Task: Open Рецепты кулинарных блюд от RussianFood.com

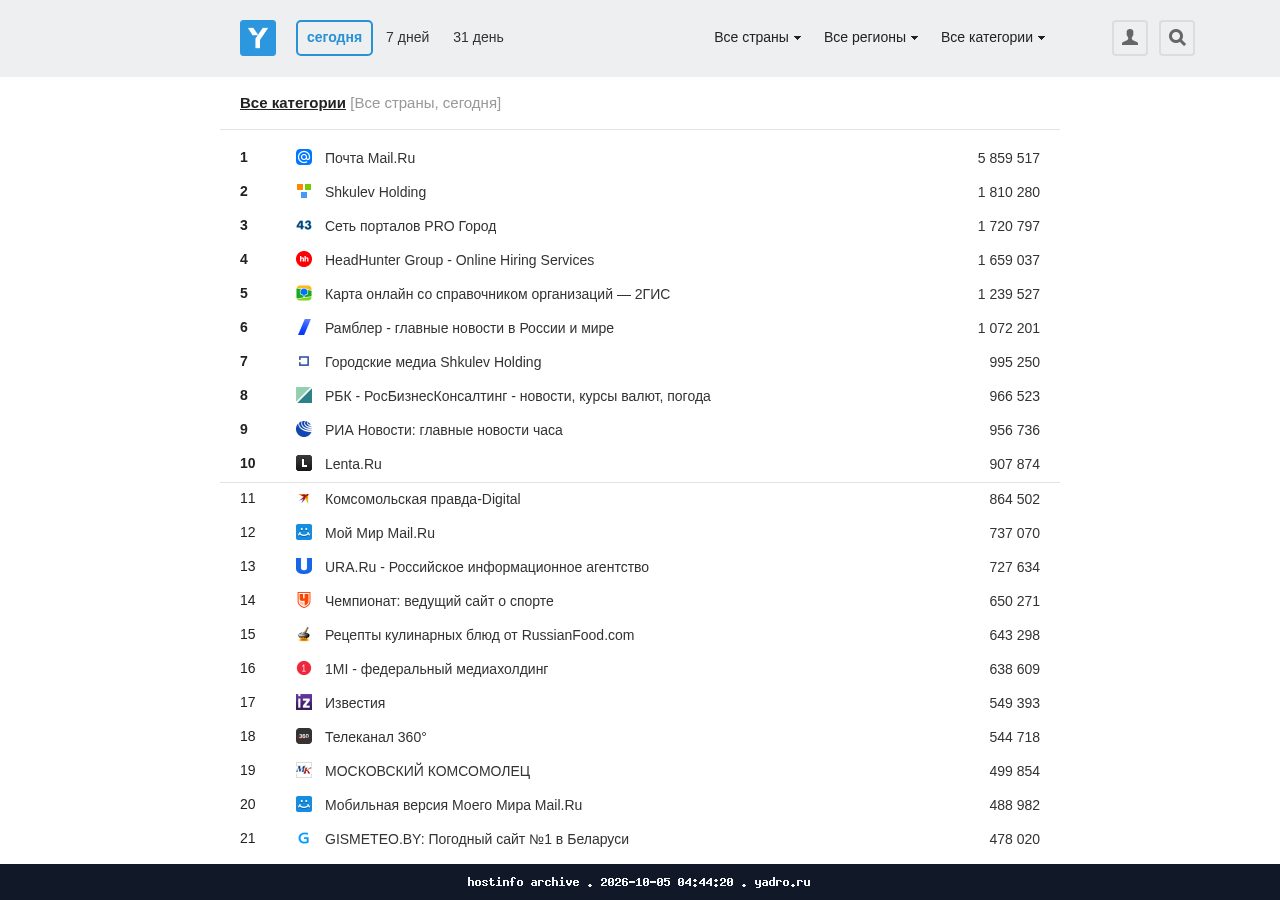Action: (479, 635)
